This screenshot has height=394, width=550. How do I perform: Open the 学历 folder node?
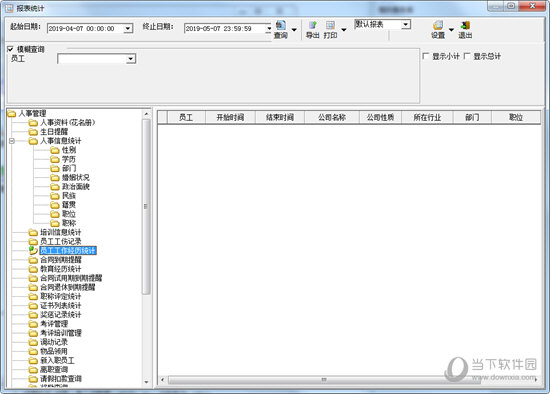63,159
